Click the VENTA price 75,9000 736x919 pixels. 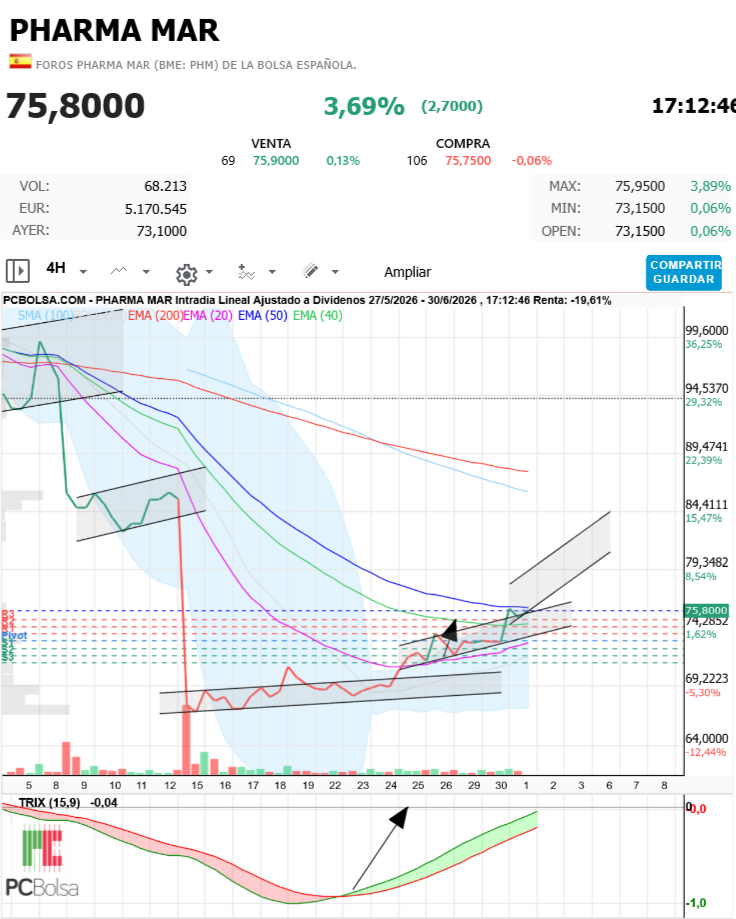pos(276,161)
